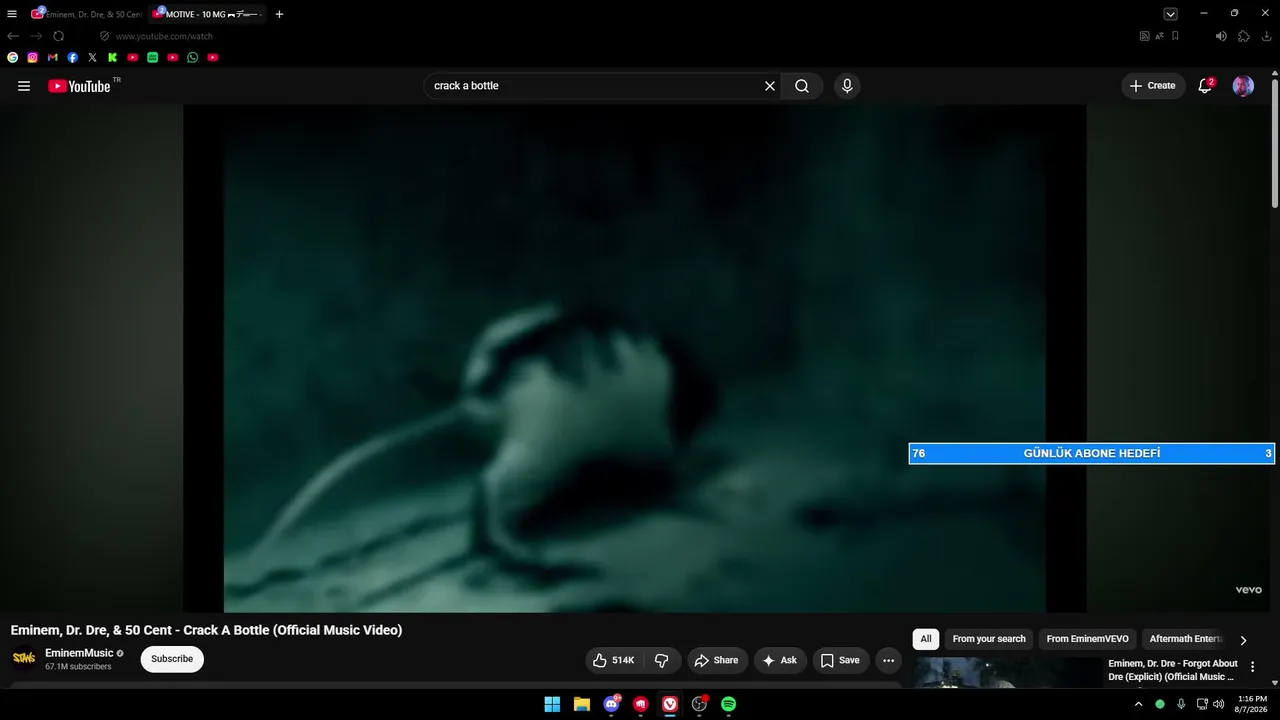Show hidden system tray icons

[1138, 704]
